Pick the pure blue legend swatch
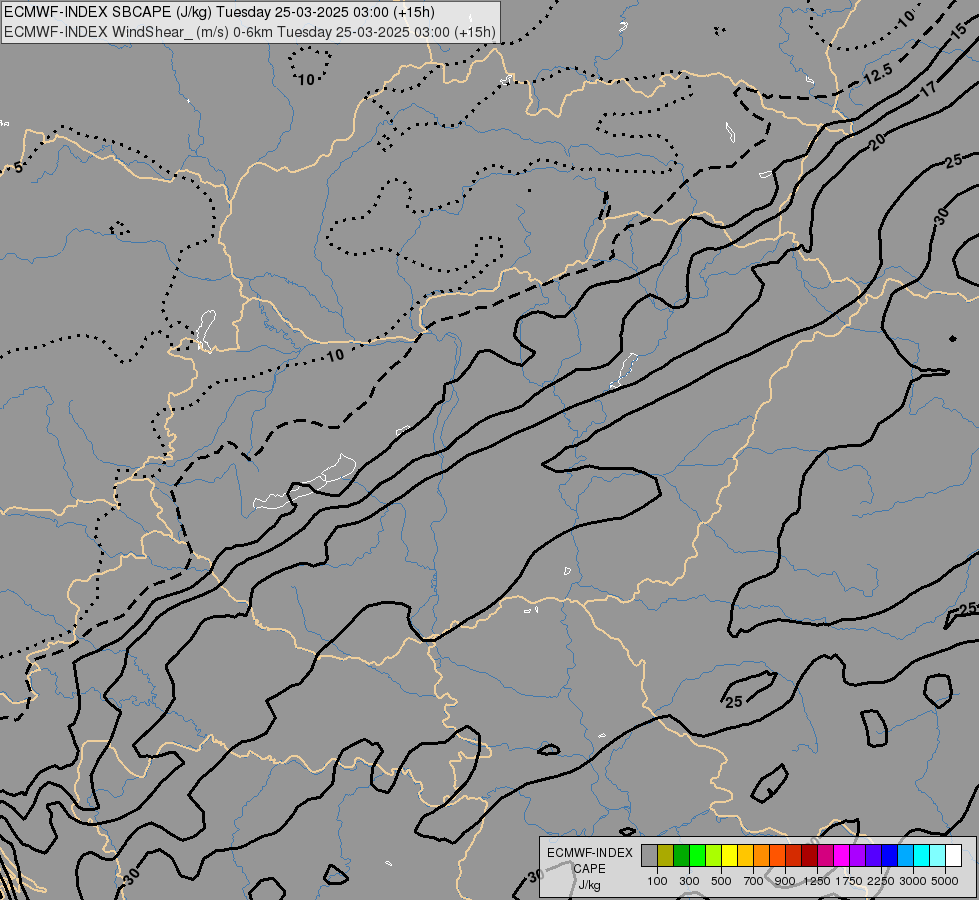979x900 pixels. coord(890,856)
